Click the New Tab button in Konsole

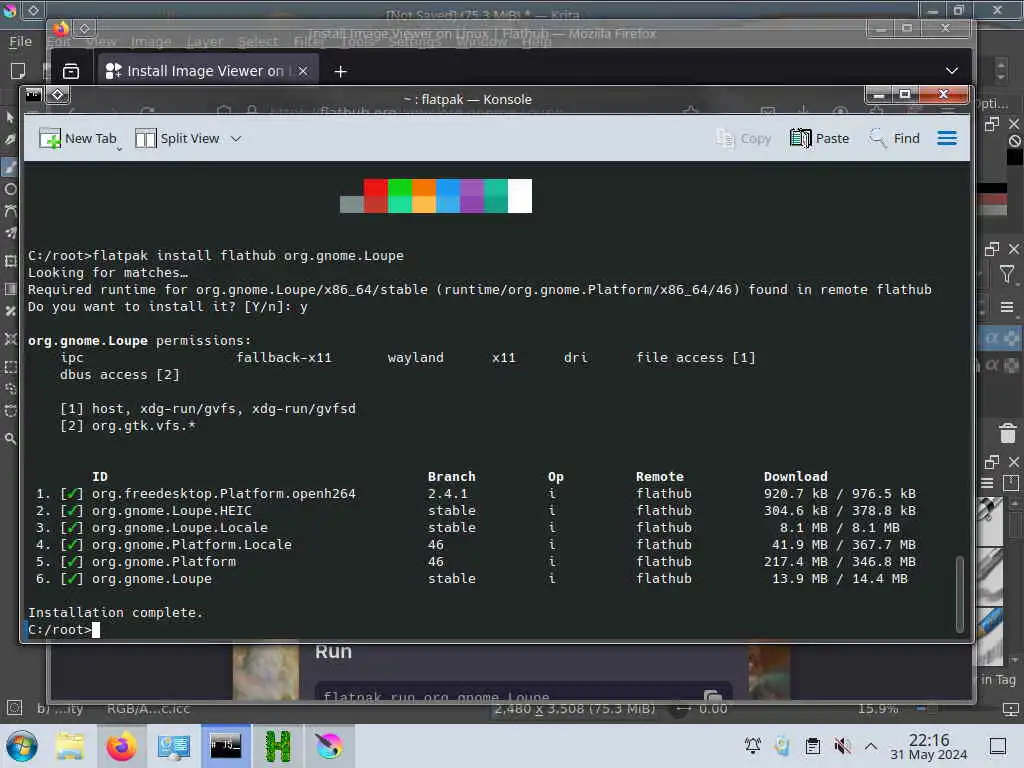point(78,138)
